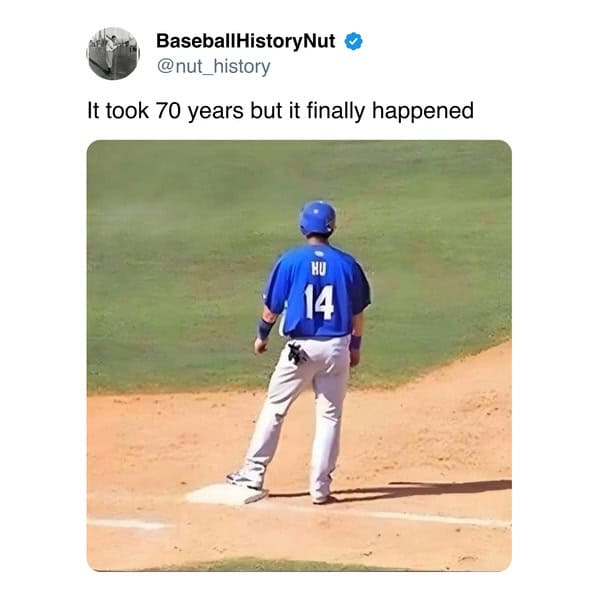599x599 pixels.
Task: Click the player's left wristband
Action: tap(265, 329)
